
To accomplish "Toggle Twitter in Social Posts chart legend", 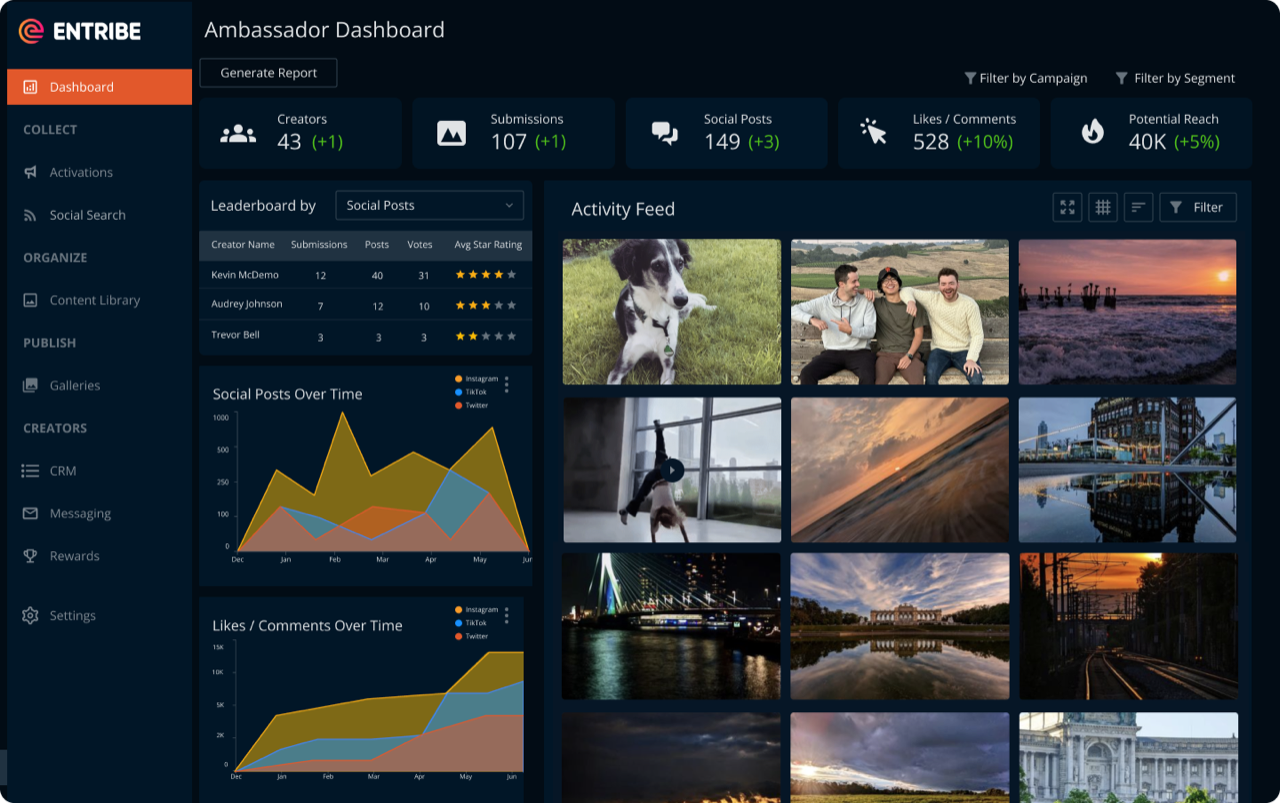I will (x=472, y=405).
